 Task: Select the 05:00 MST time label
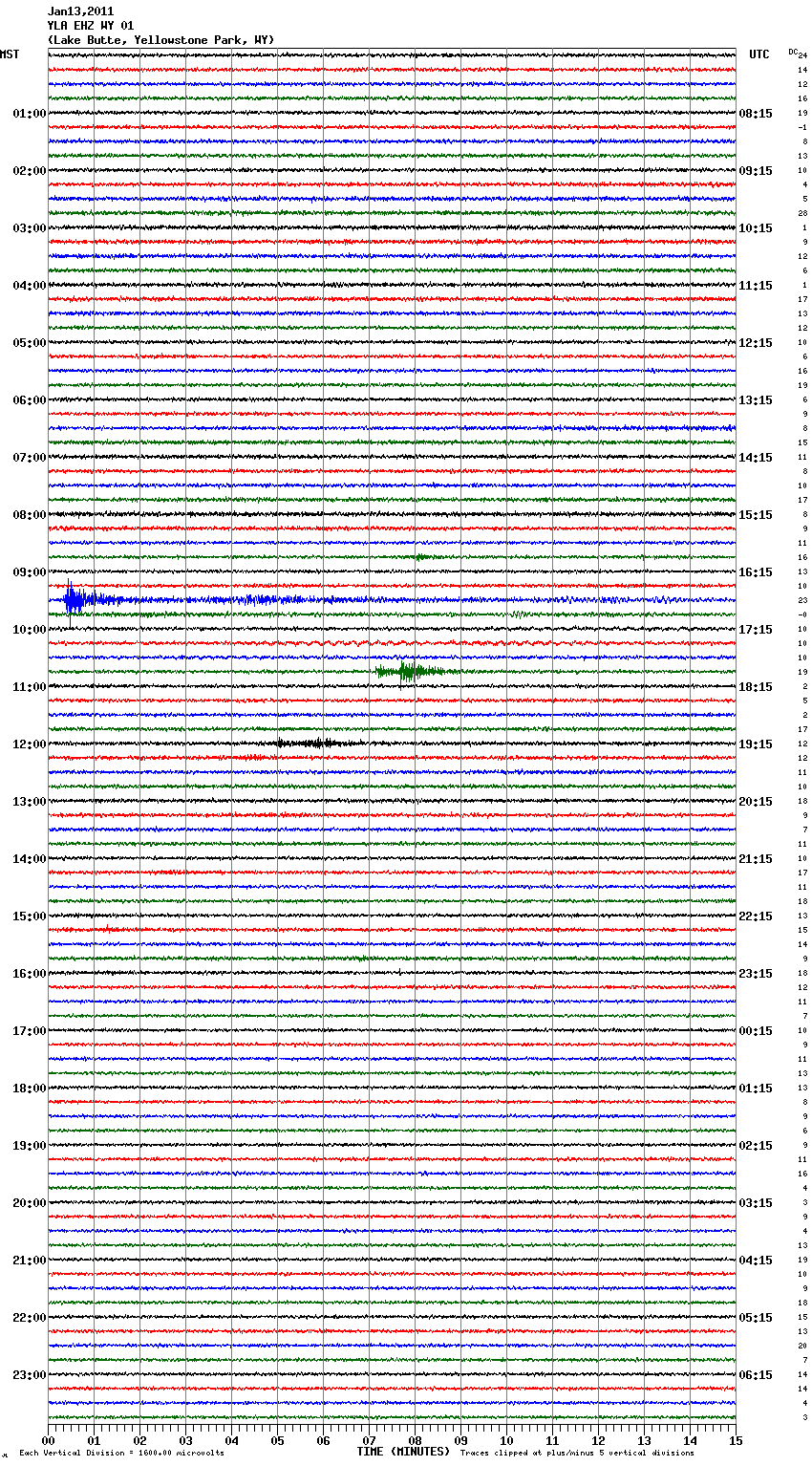(x=30, y=343)
